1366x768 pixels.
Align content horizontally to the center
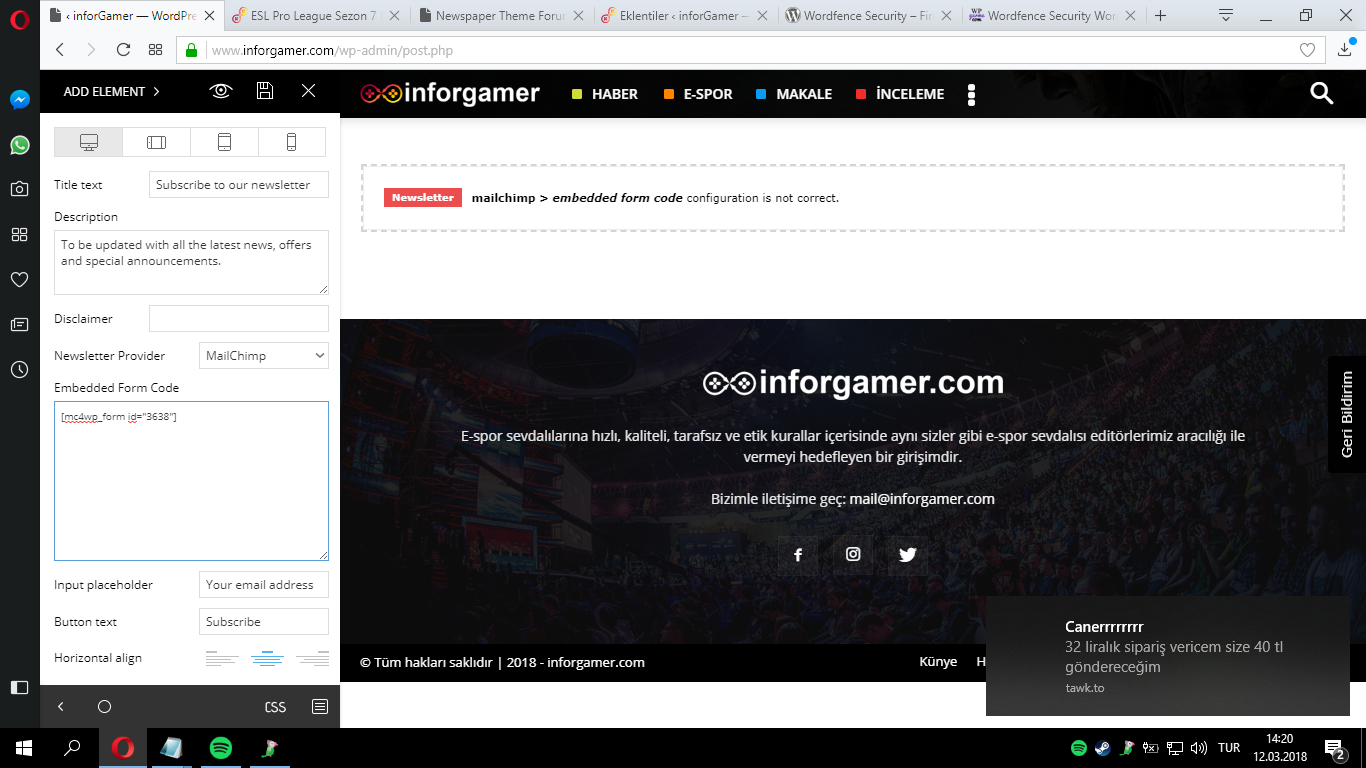267,658
